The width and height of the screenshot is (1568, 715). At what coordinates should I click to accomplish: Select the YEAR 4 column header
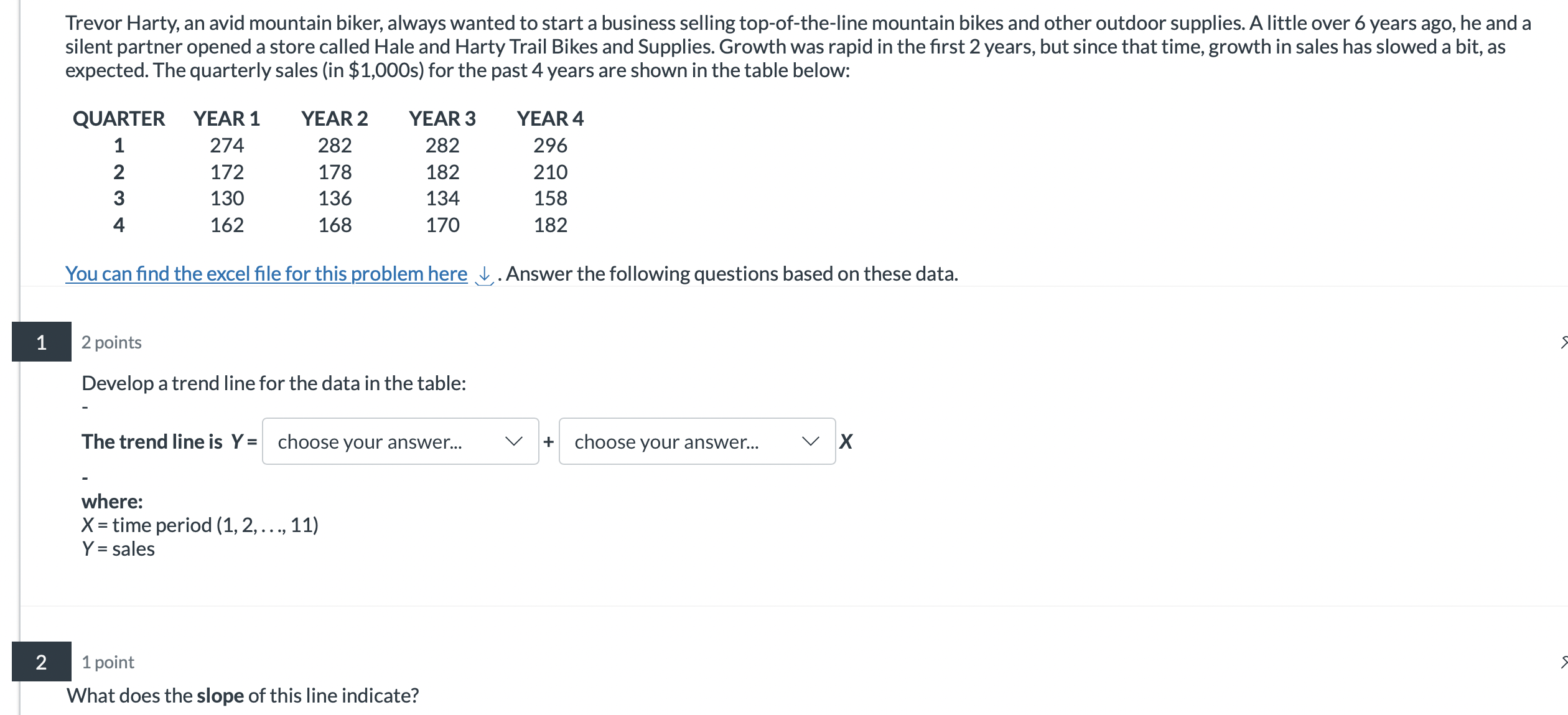point(550,118)
